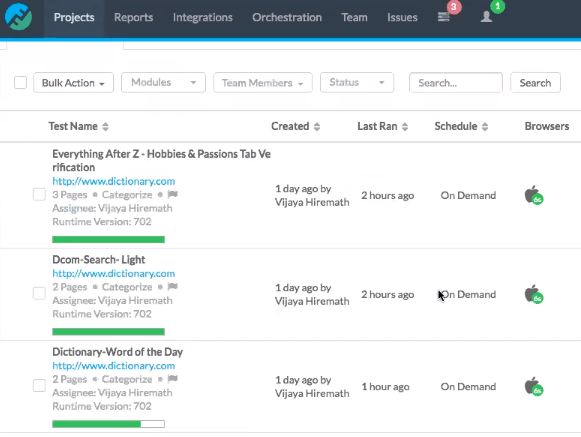Click On Demand schedule for Dictionary-Word of the Day
581x437 pixels.
(468, 387)
